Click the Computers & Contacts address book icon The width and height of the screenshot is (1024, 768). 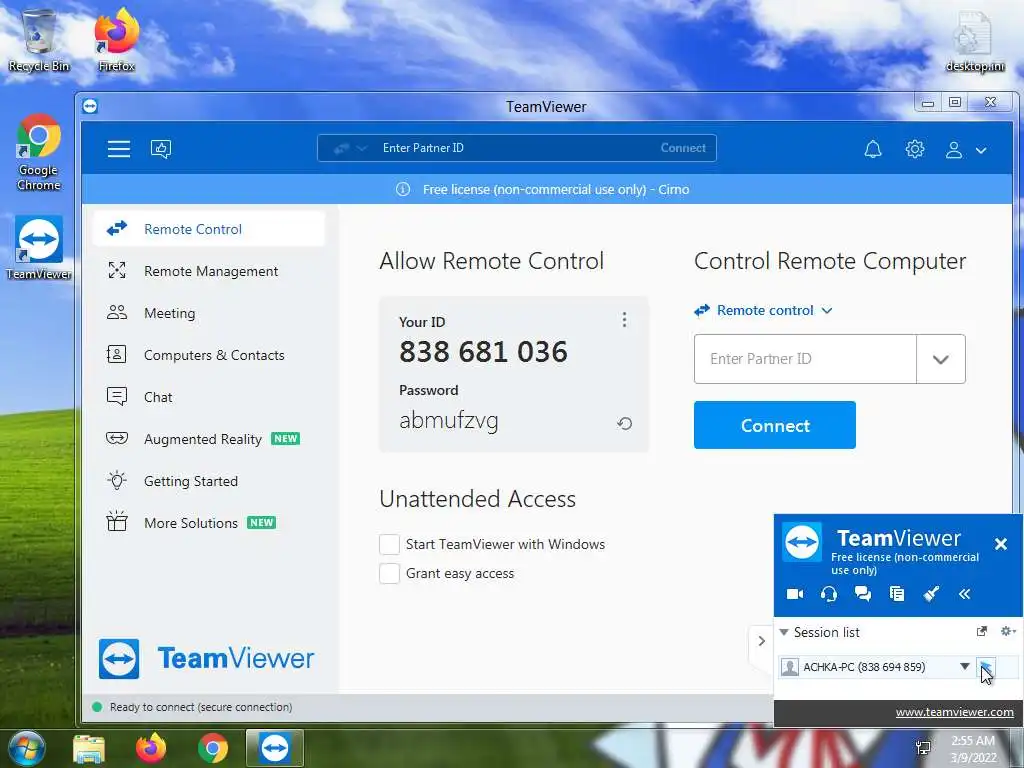pos(116,355)
